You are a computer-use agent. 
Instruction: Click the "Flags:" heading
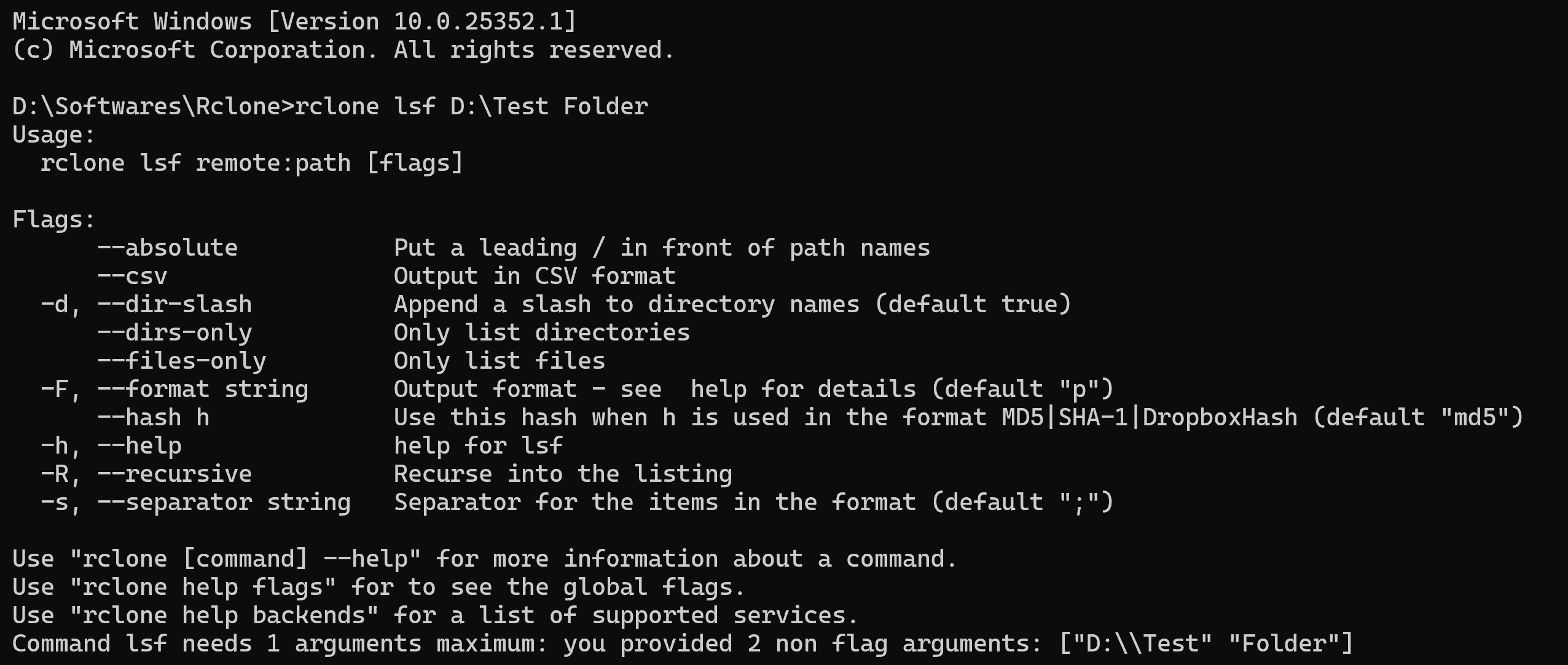point(54,219)
